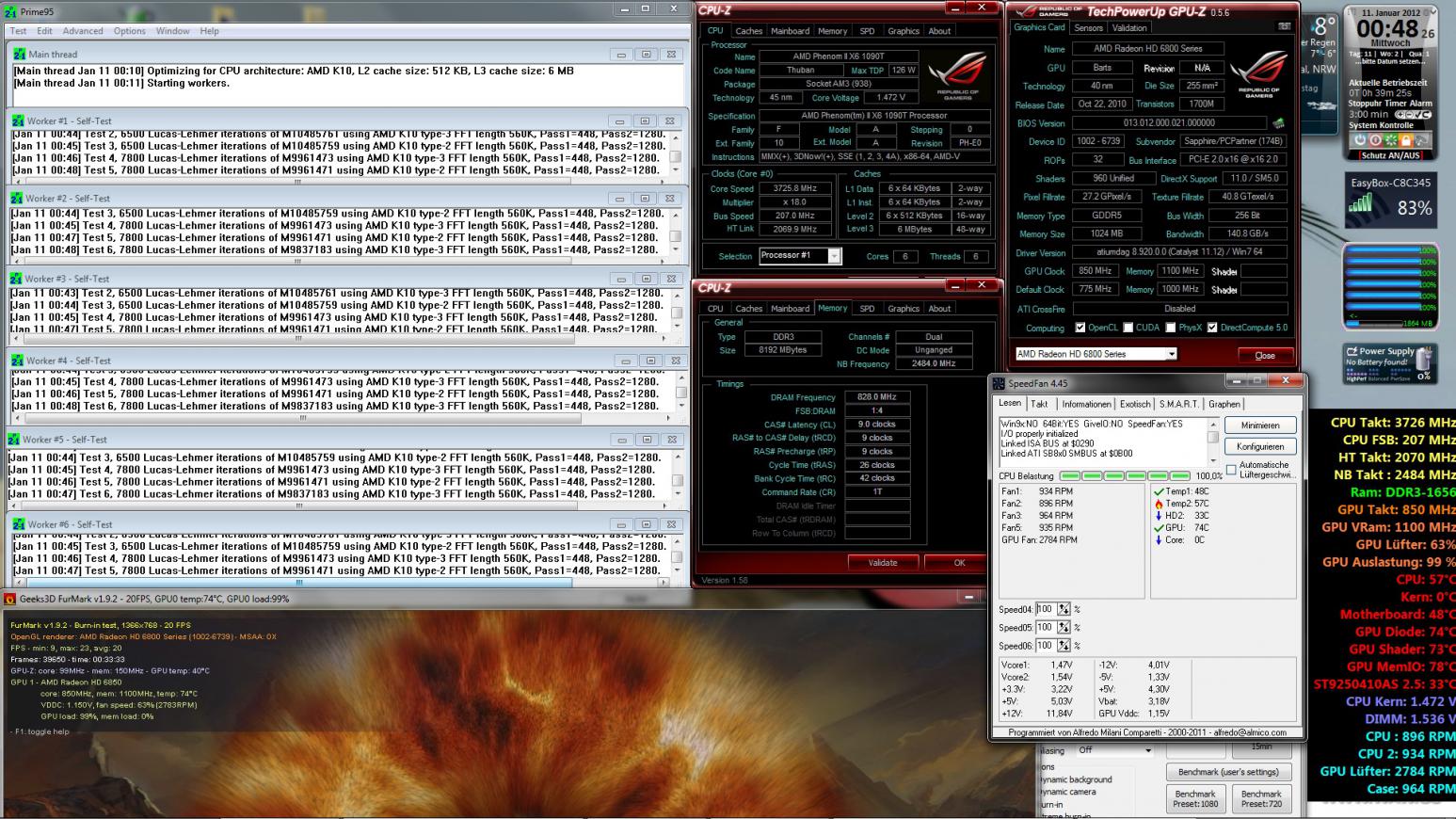Image resolution: width=1456 pixels, height=819 pixels.
Task: Enable Automatische Lüftergeschwindigkeit checkbox in SpeedFan
Action: click(1231, 470)
